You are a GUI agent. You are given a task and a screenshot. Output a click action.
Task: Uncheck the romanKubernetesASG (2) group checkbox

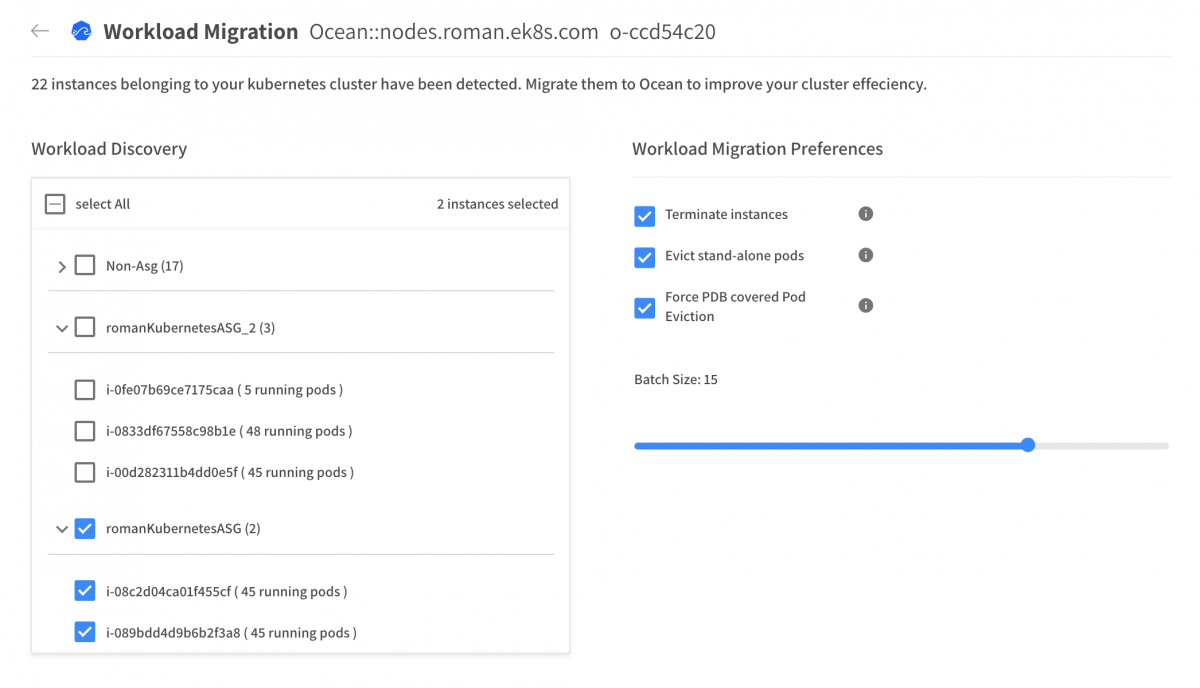click(x=85, y=528)
